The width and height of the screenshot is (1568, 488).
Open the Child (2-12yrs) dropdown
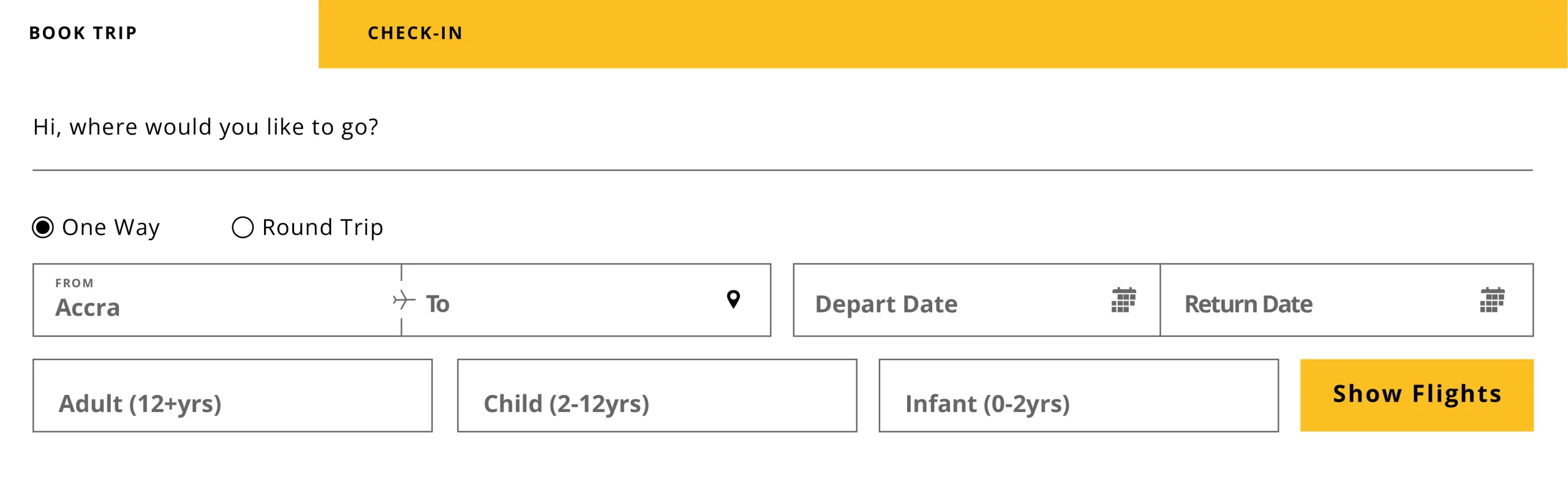coord(657,396)
